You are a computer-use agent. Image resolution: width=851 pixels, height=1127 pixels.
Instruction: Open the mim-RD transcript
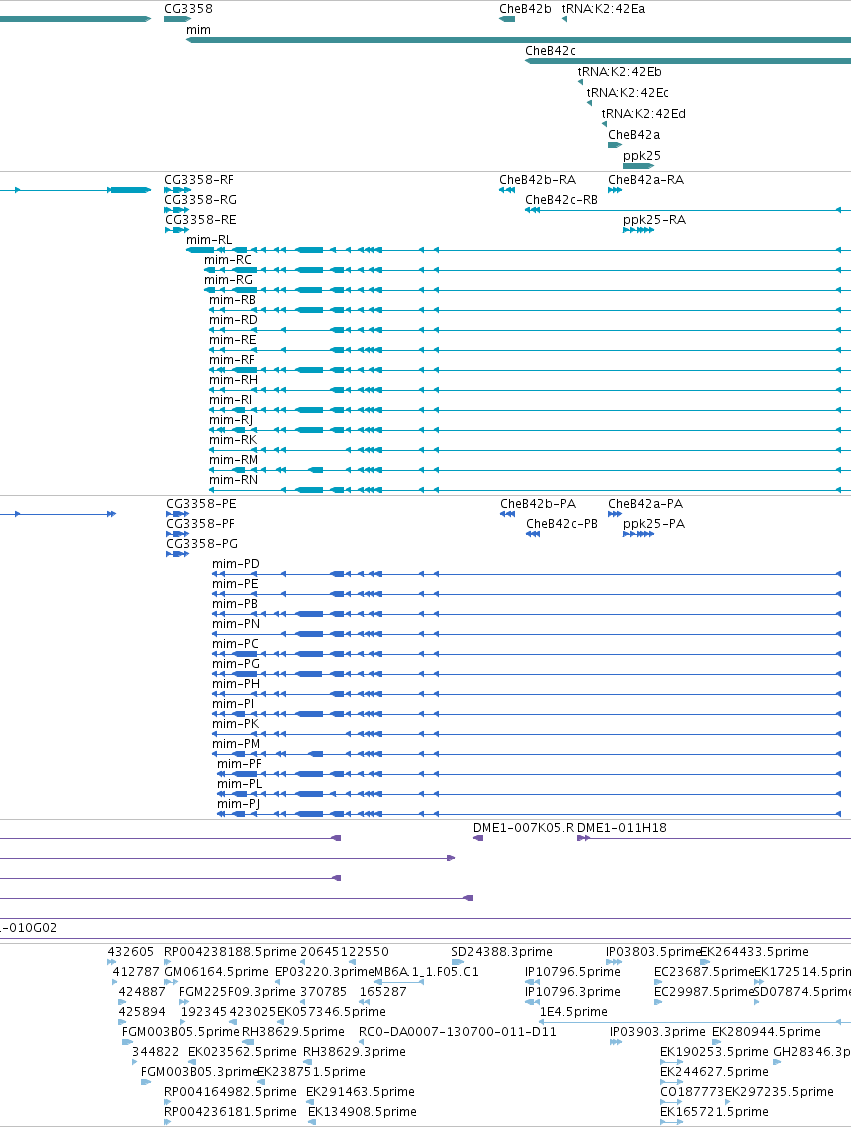233,320
